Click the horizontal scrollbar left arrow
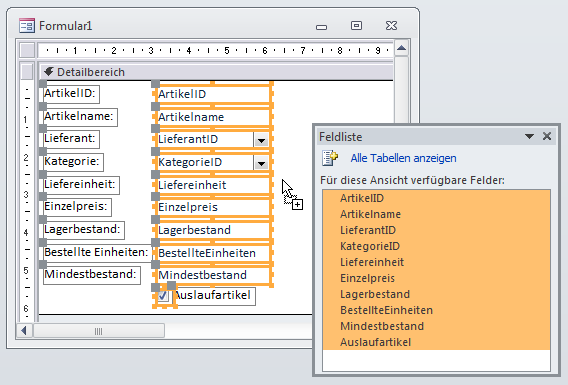This screenshot has width=568, height=385. coord(24,331)
